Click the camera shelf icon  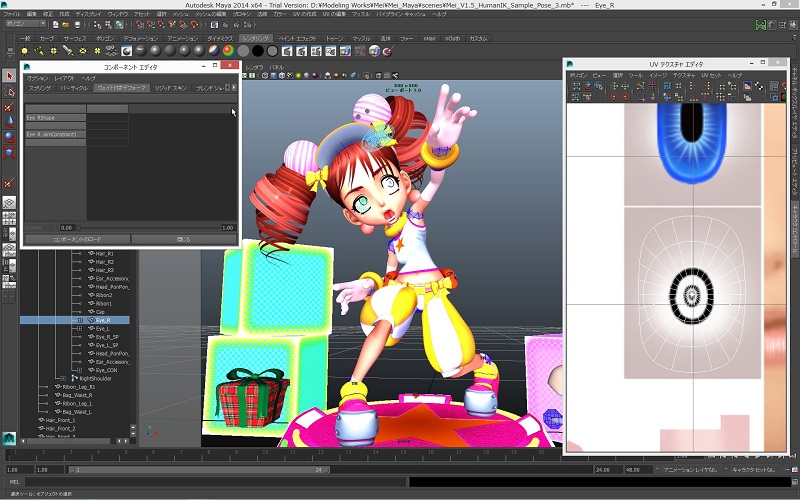click(x=111, y=51)
